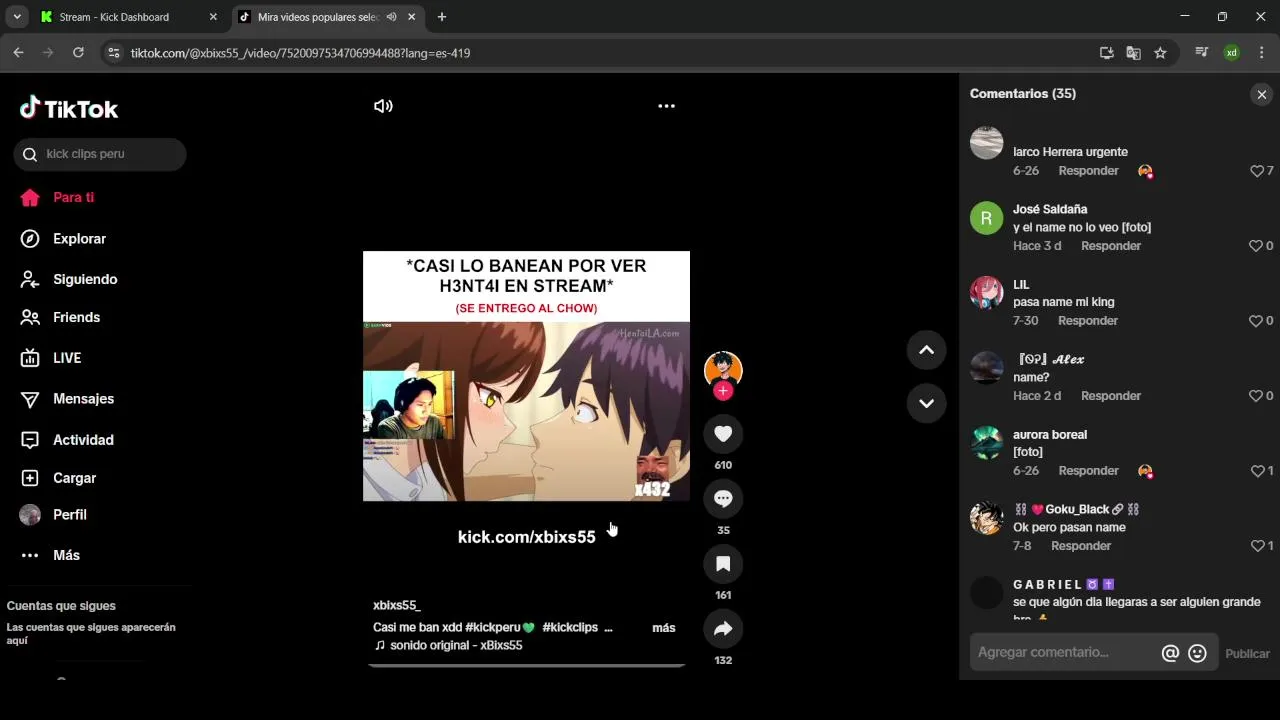Open a new browser tab
1280x720 pixels.
coord(442,17)
